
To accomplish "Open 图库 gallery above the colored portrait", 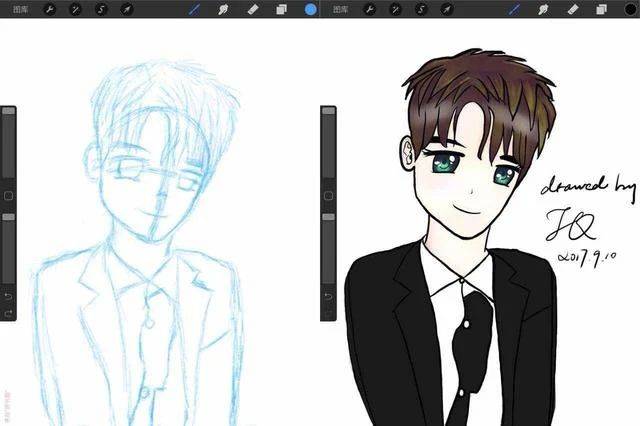I will point(340,9).
